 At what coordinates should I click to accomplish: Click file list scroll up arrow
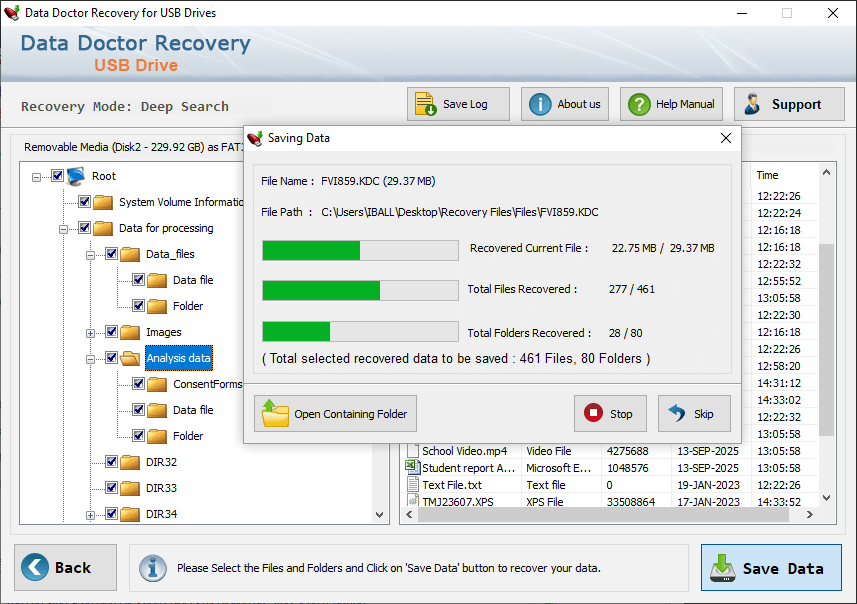pos(826,173)
